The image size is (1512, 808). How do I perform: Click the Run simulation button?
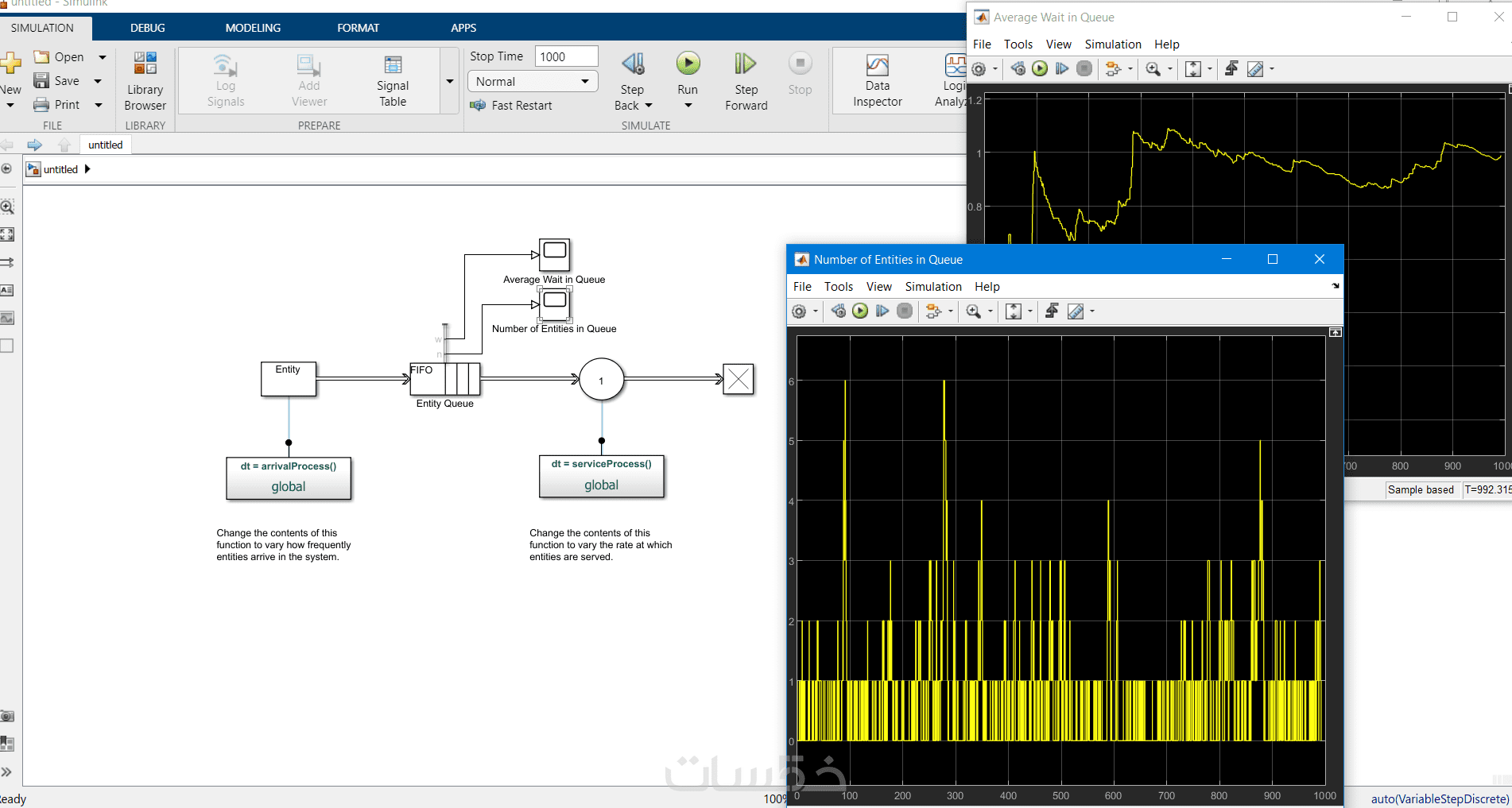click(x=688, y=64)
